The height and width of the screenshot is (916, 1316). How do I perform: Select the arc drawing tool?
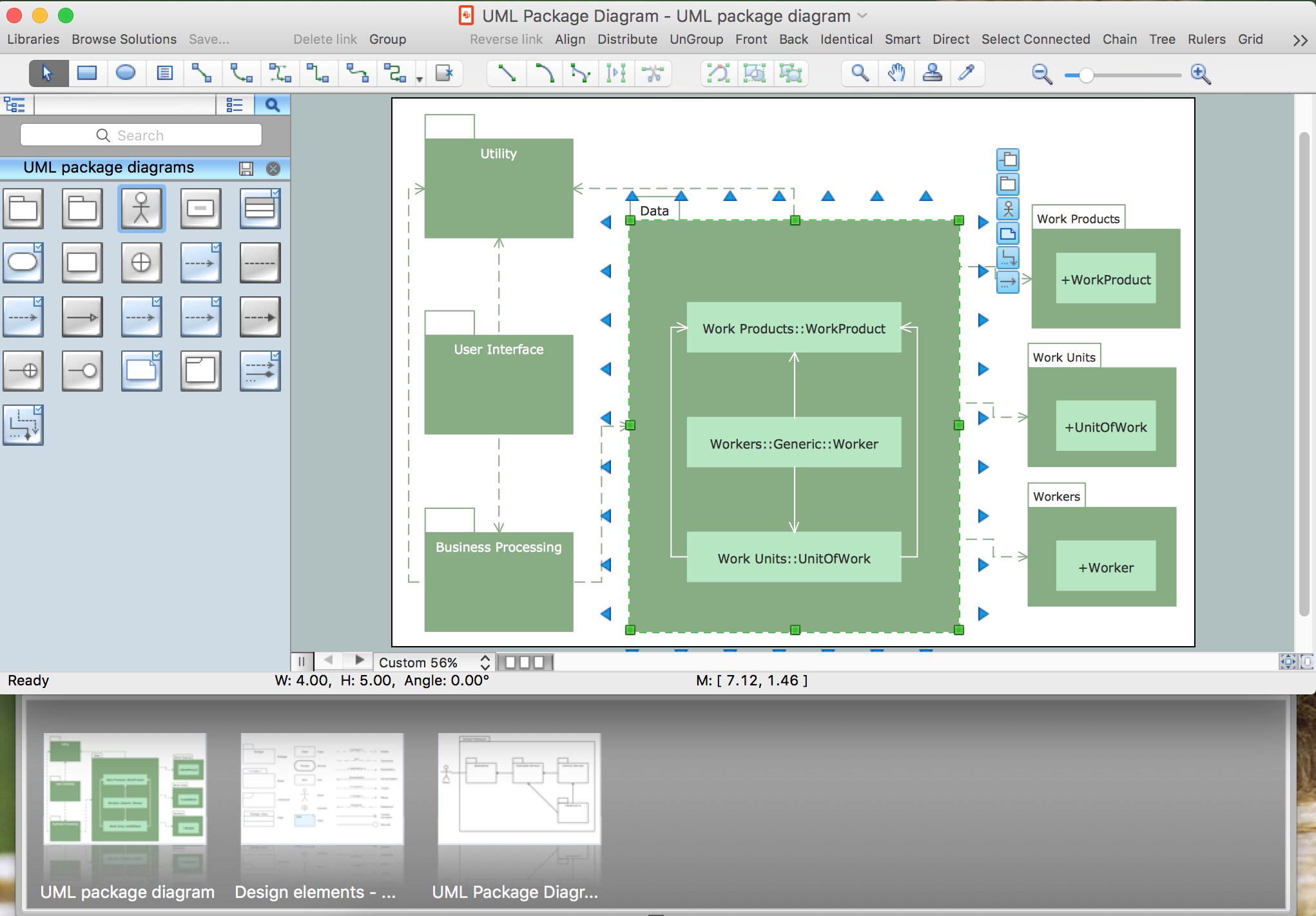click(x=545, y=73)
